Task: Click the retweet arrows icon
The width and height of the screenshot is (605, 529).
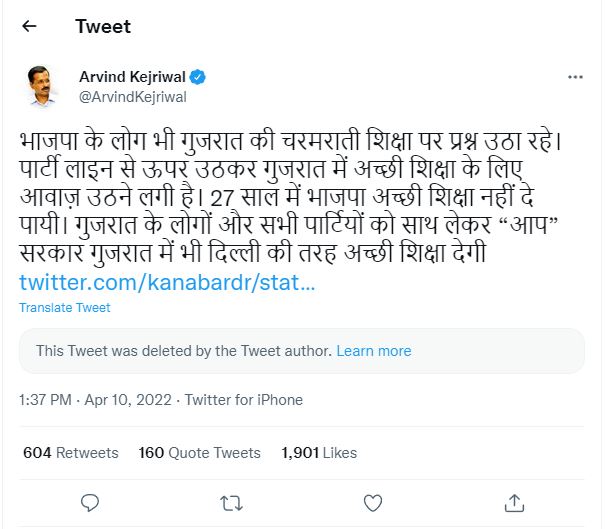Action: pos(231,501)
